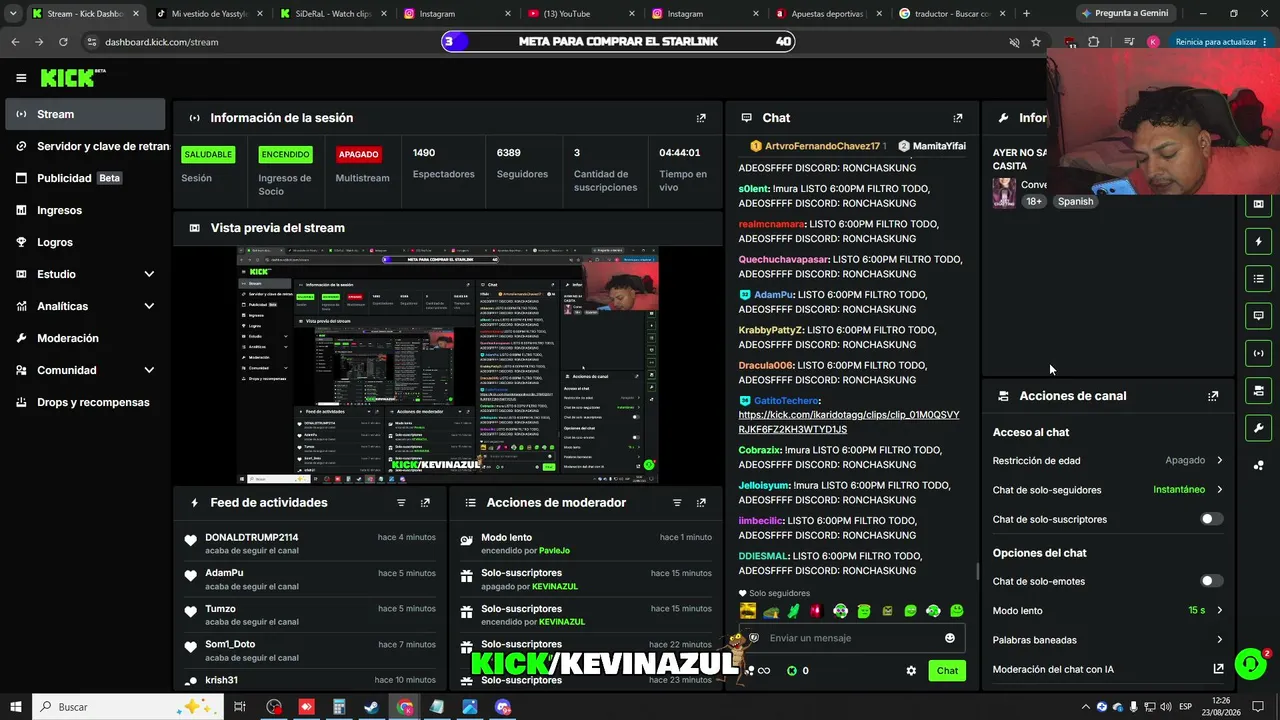Viewport: 1280px width, 720px height.
Task: Open Chrome extensions puzzle icon
Action: [1093, 42]
